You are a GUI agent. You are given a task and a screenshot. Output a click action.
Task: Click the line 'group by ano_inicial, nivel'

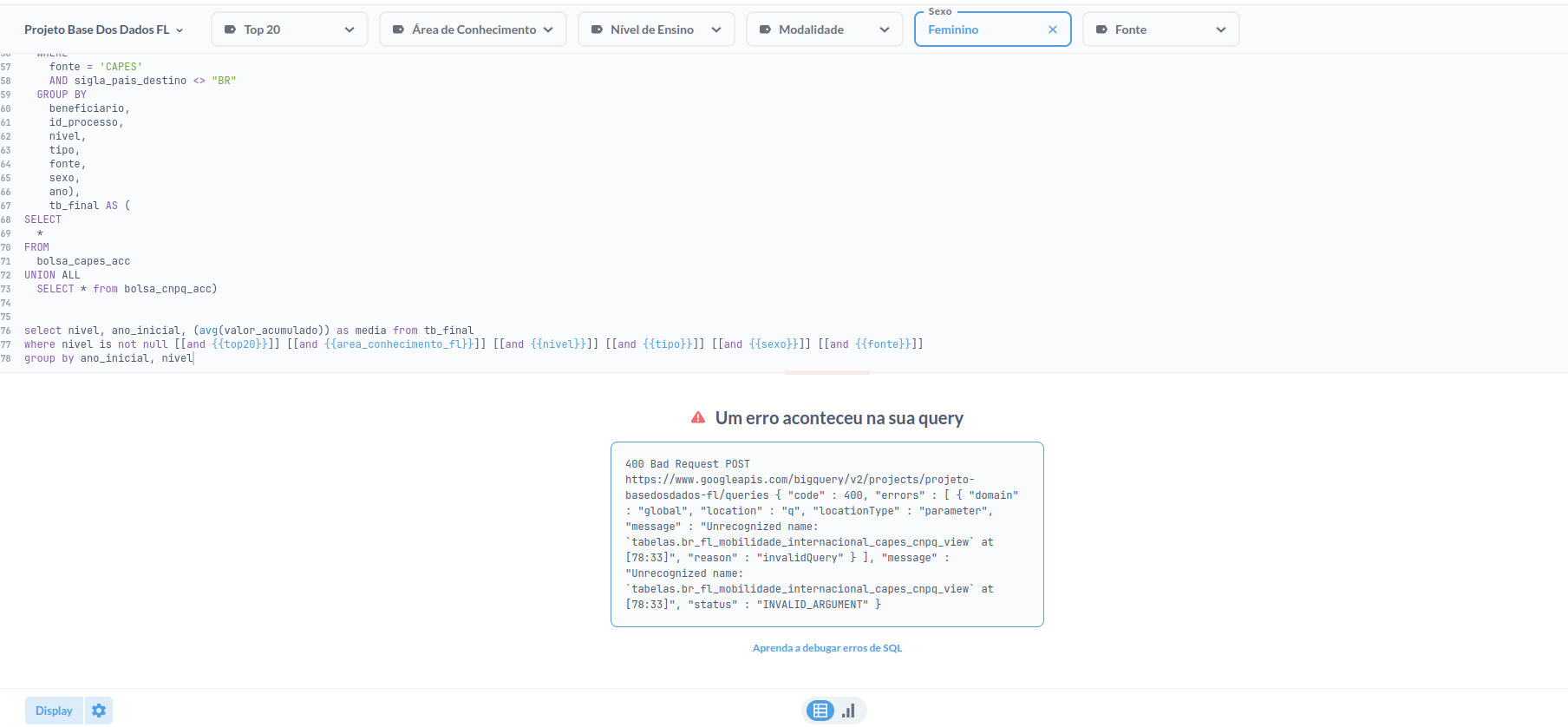[x=108, y=358]
